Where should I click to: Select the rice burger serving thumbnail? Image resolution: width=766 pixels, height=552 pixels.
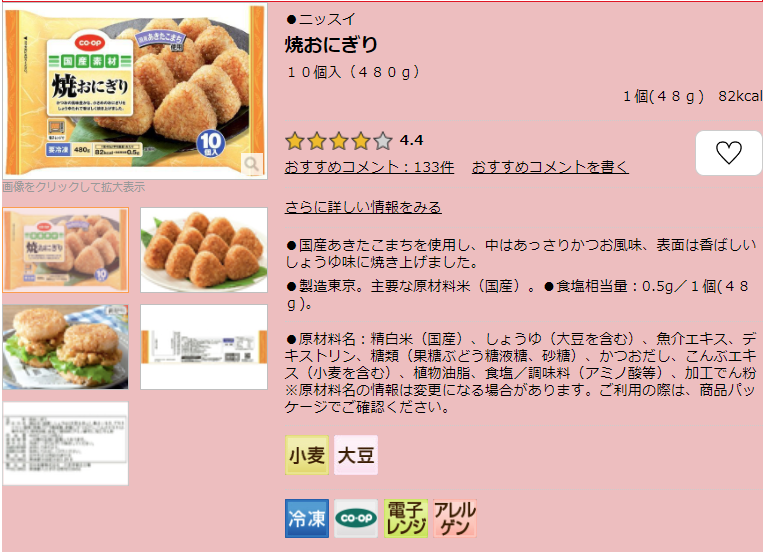(x=65, y=347)
